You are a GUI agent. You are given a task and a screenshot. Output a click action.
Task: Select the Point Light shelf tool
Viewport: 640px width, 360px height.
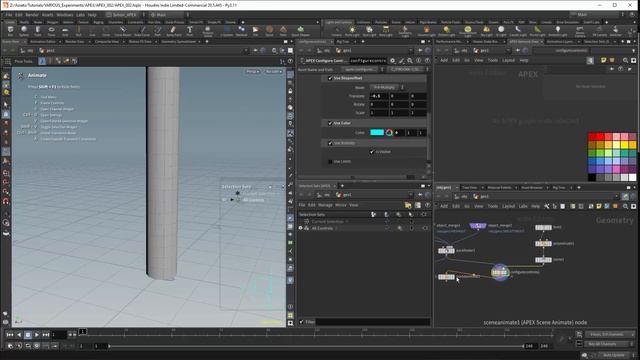coord(352,31)
